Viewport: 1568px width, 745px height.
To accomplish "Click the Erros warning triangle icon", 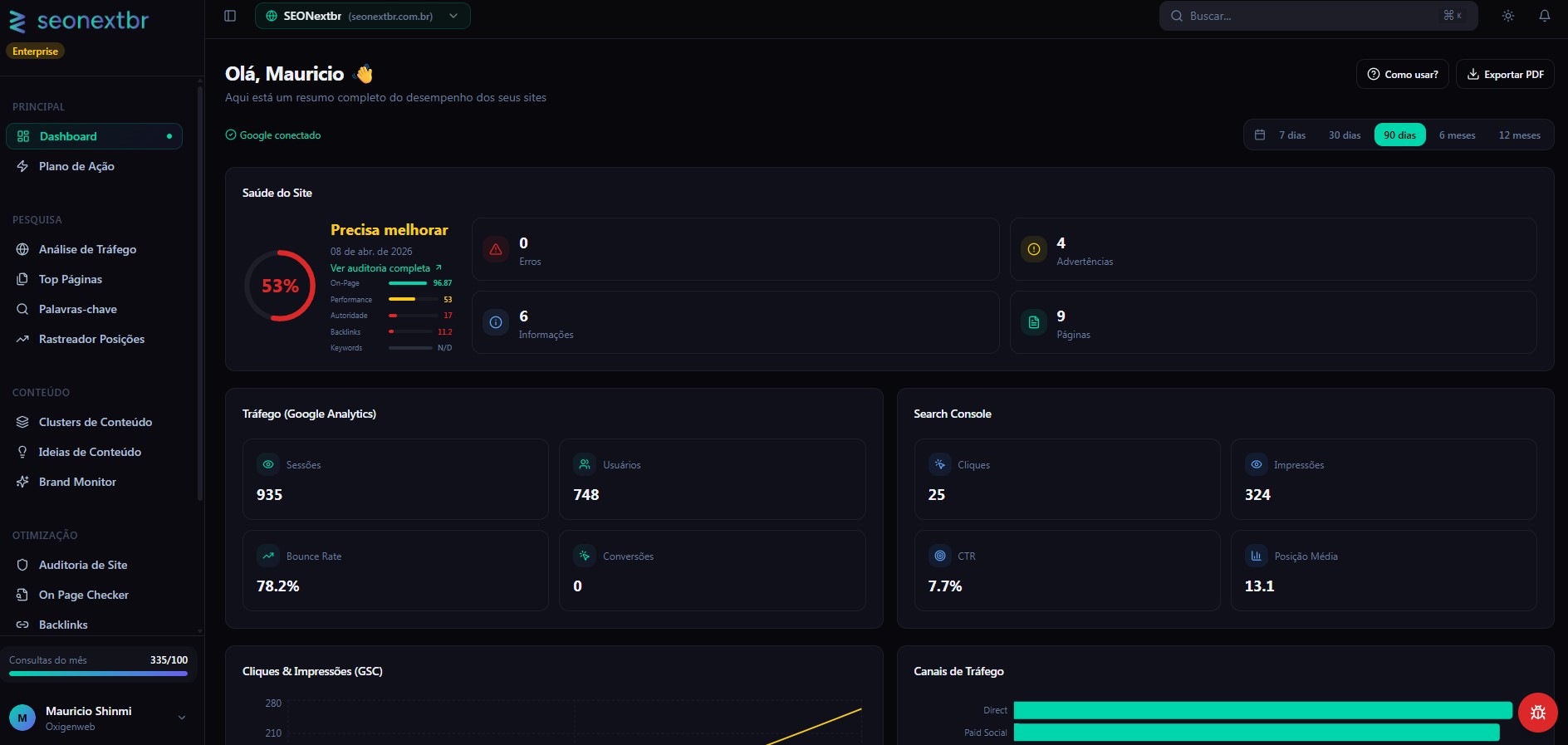I will 496,249.
